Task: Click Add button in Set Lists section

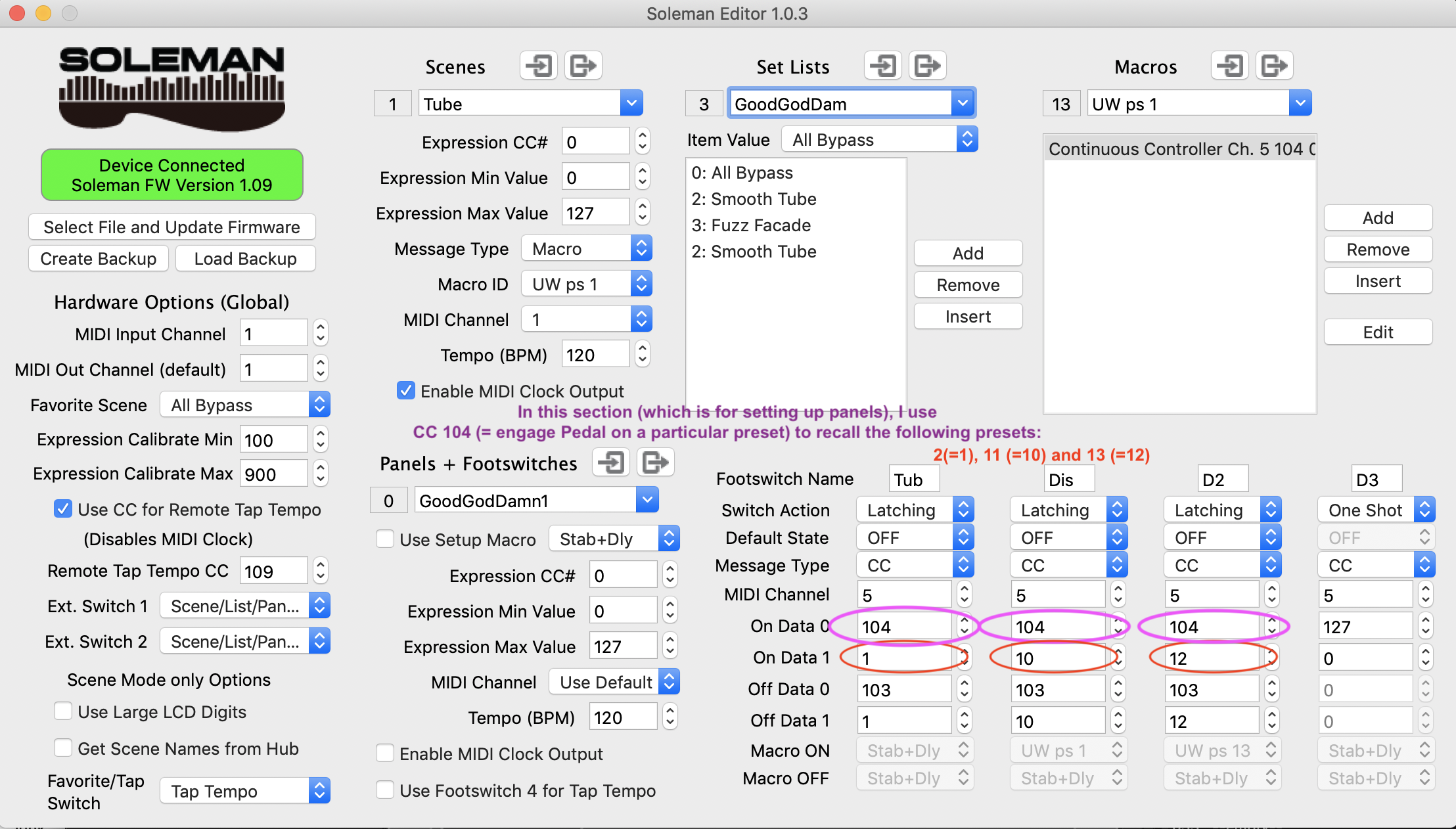Action: [968, 253]
